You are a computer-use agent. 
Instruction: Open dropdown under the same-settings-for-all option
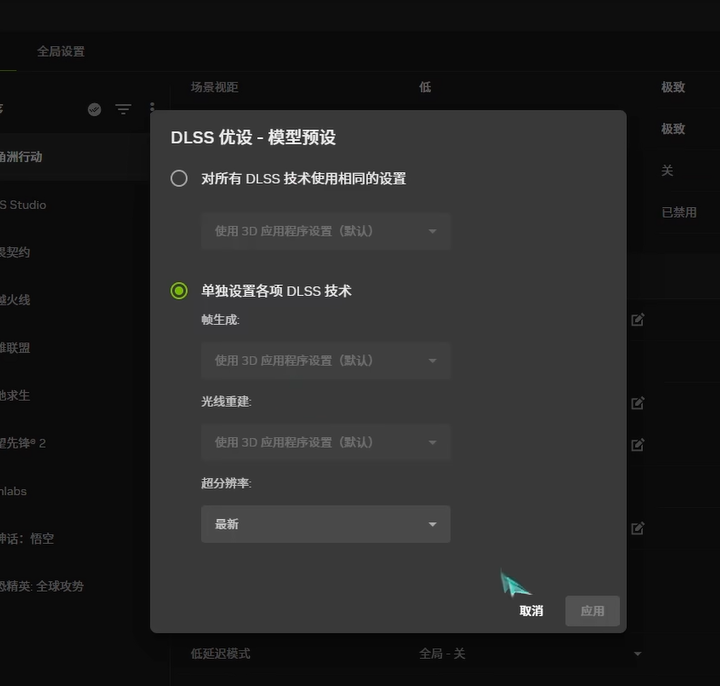point(326,231)
